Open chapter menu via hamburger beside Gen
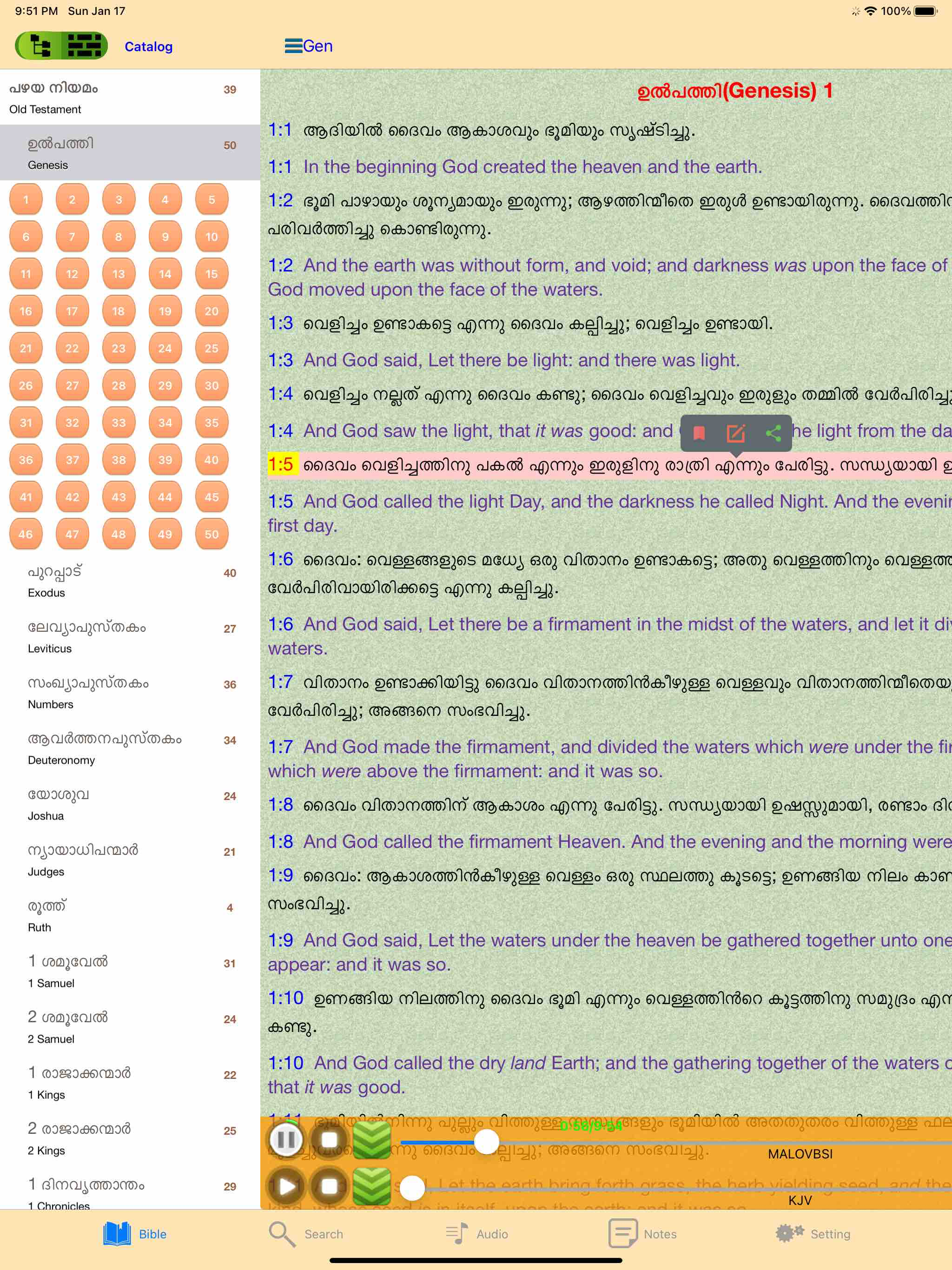 (x=293, y=46)
